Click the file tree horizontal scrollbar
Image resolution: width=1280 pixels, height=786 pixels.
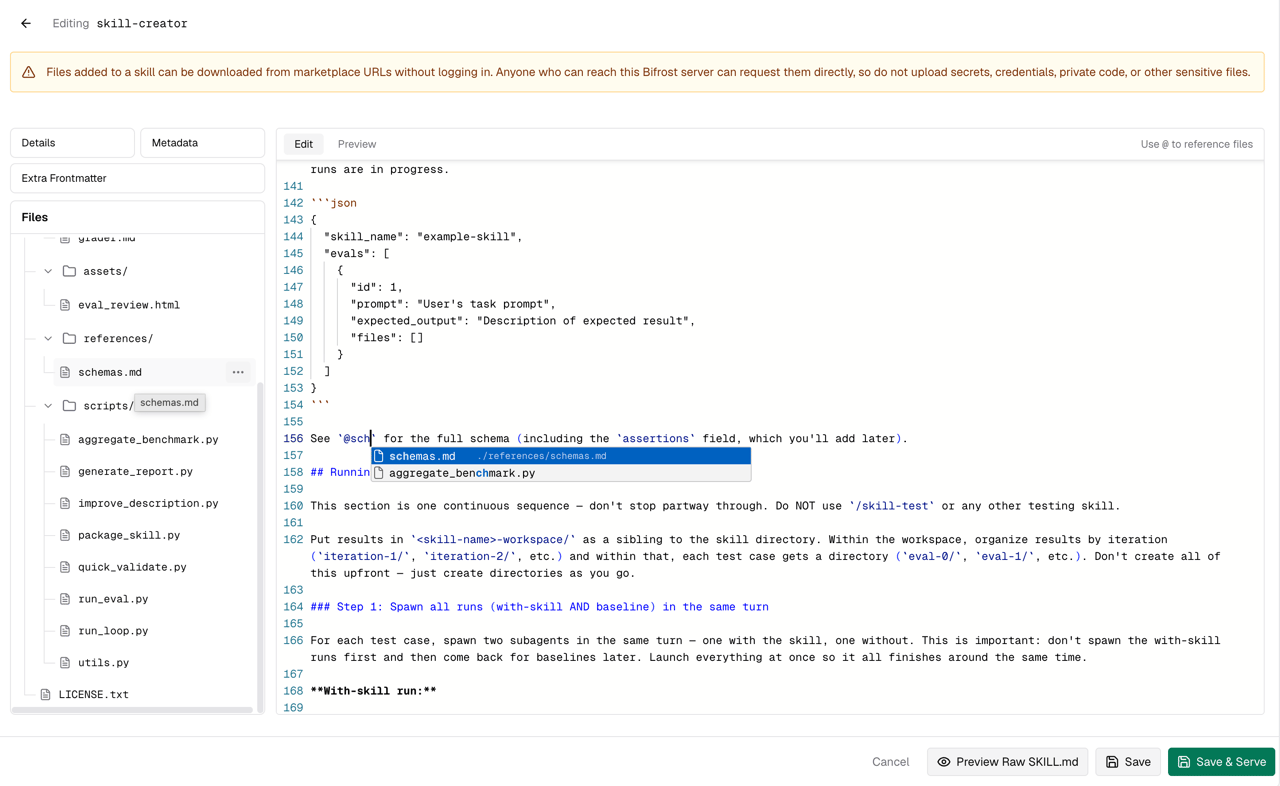click(x=132, y=710)
